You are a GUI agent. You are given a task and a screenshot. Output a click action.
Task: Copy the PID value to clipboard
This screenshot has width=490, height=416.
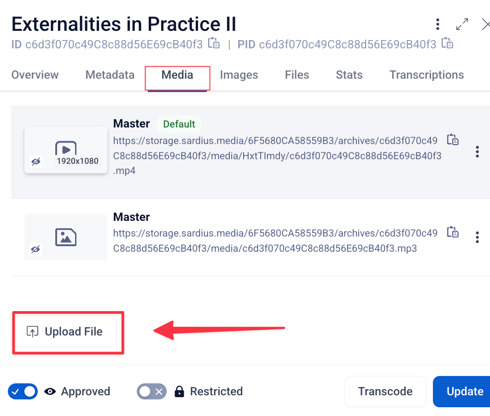click(447, 44)
